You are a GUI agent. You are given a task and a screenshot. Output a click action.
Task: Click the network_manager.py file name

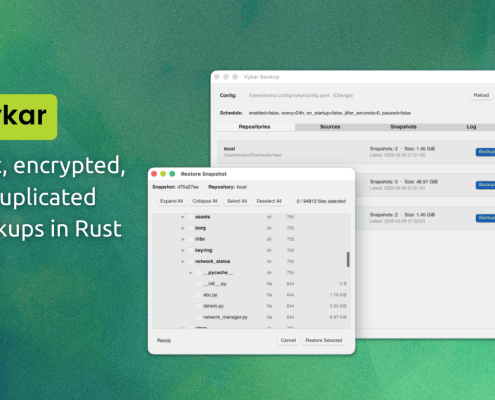tap(225, 317)
